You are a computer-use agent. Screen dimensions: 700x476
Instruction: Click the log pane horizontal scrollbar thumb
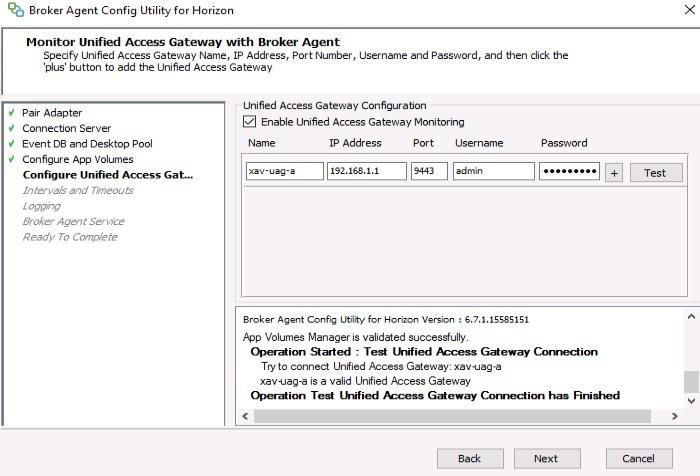point(452,416)
